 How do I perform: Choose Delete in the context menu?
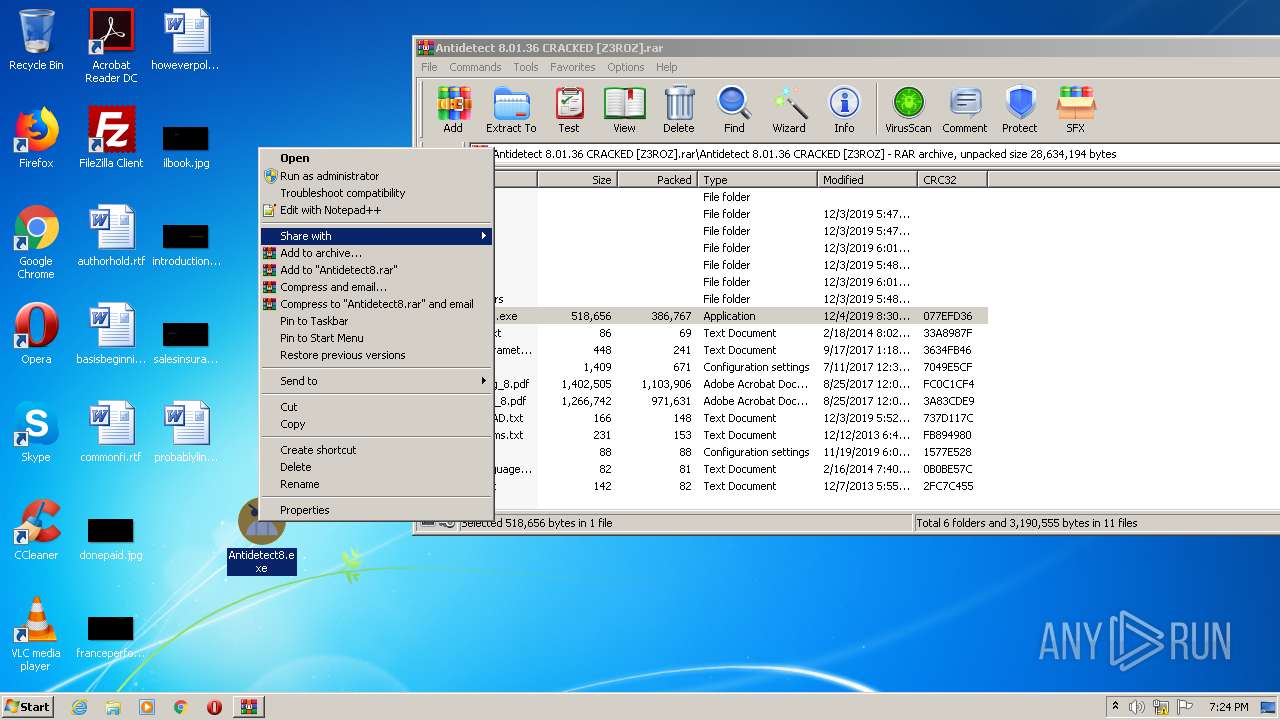(376, 467)
